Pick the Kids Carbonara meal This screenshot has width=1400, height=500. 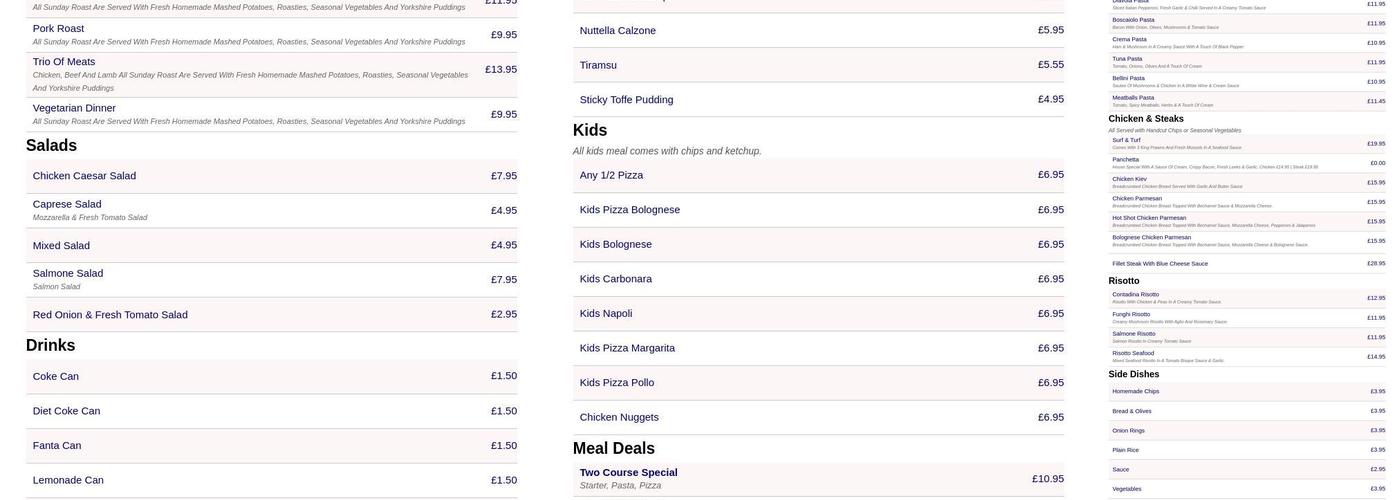coord(616,279)
